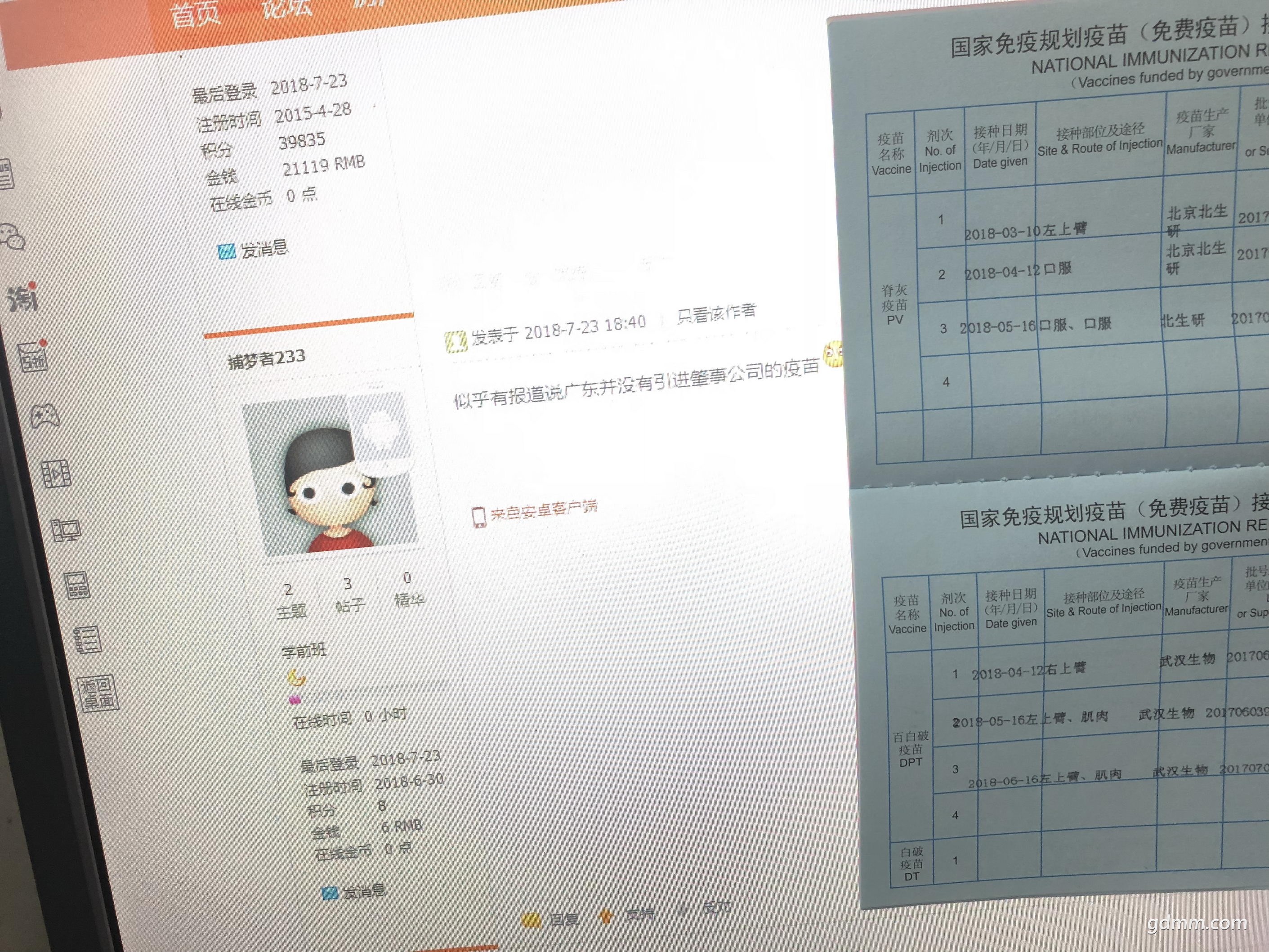1269x952 pixels.
Task: Open the 论坛 tab in the top navigation
Action: tap(287, 8)
